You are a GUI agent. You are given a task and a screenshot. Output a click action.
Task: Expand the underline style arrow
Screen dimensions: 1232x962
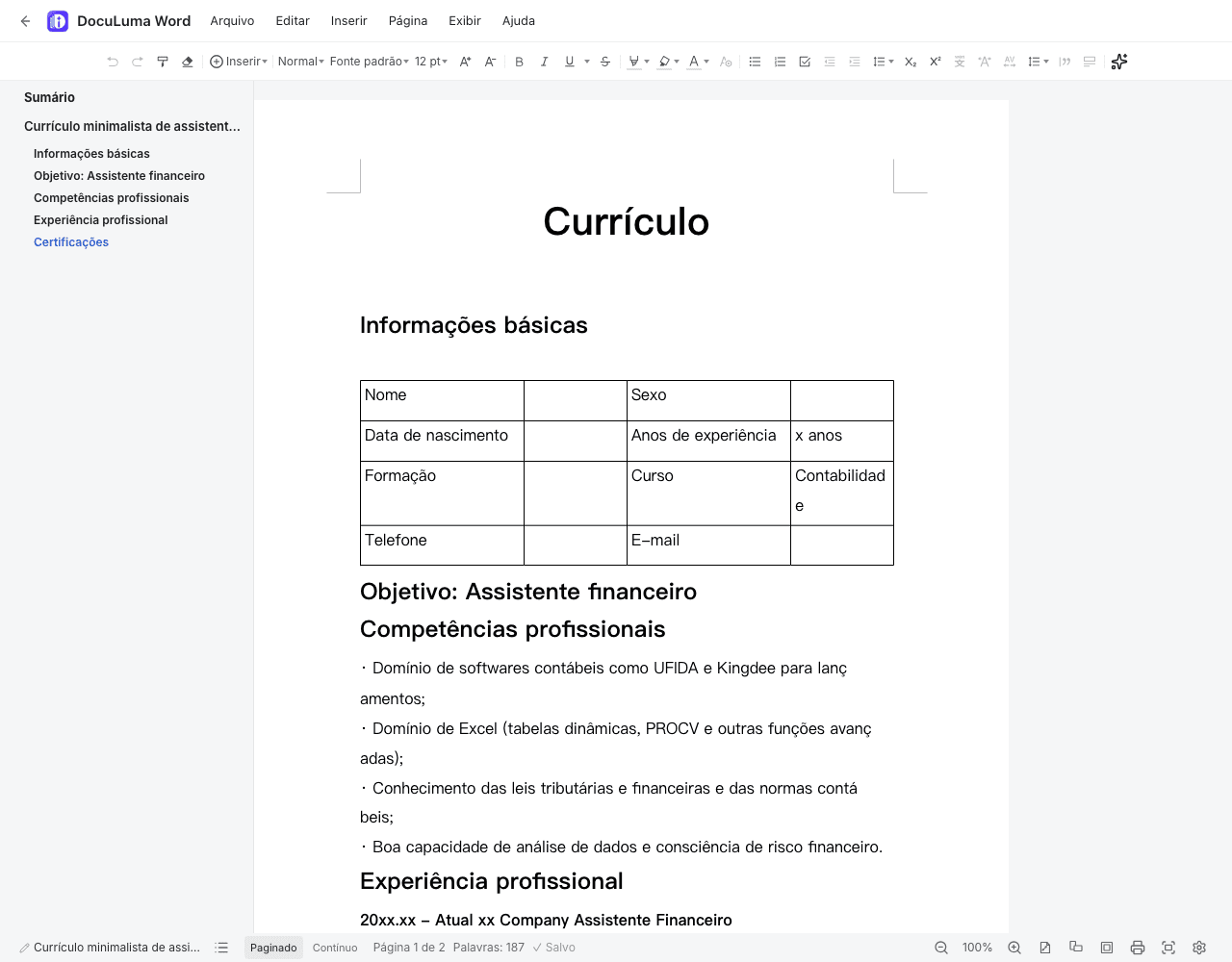[x=587, y=62]
